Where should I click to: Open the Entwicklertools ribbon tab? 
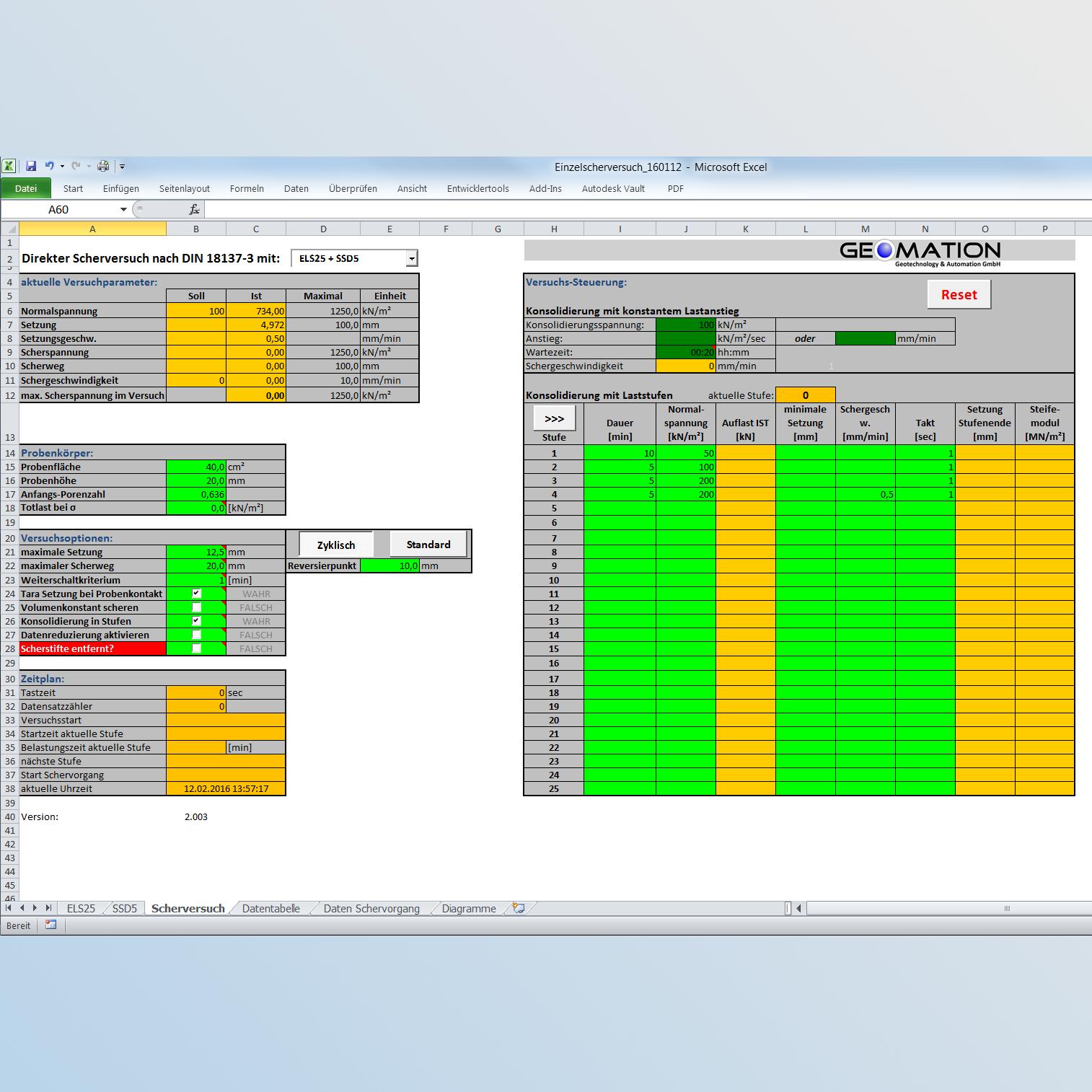[x=477, y=188]
